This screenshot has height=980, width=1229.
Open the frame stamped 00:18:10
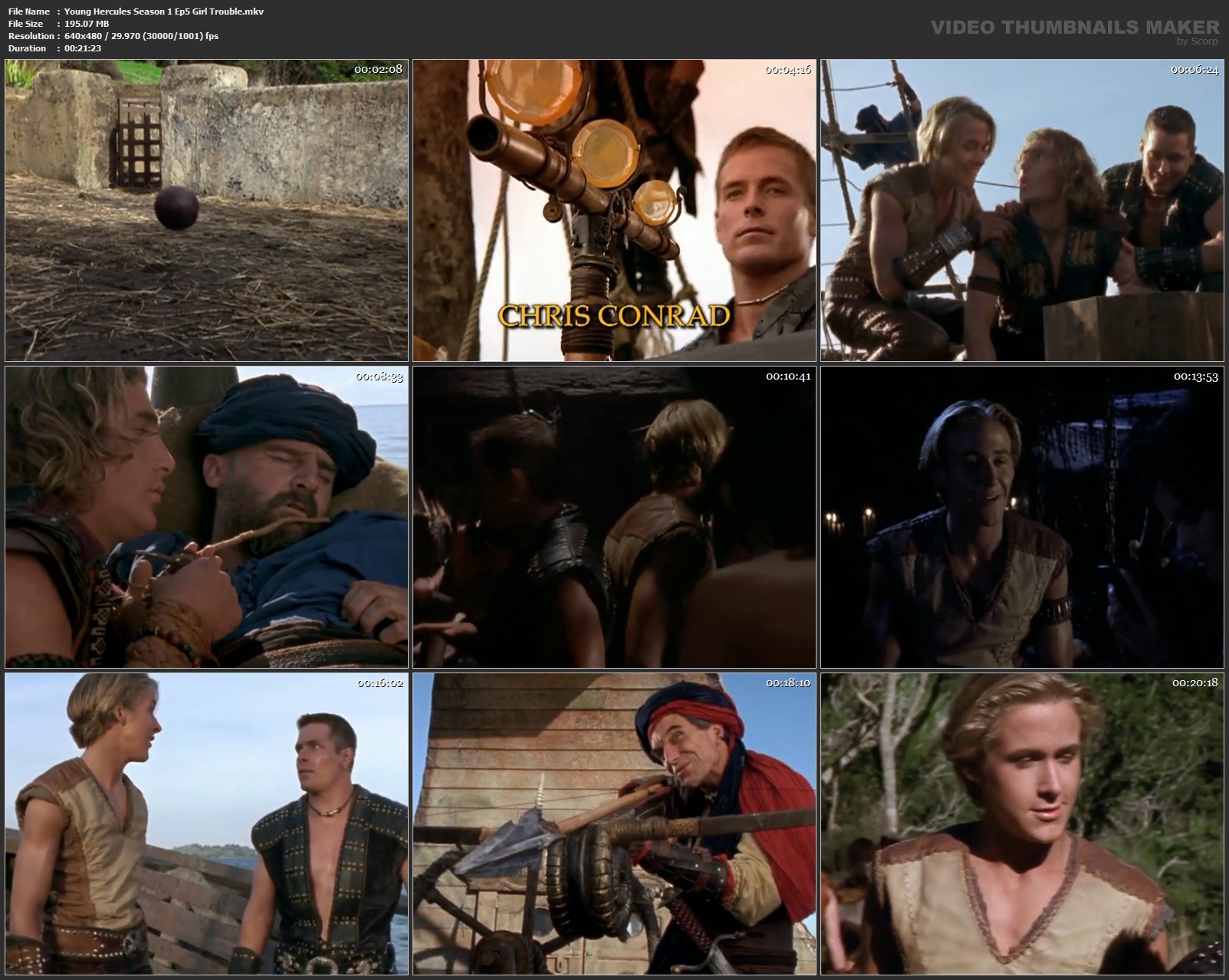[614, 824]
